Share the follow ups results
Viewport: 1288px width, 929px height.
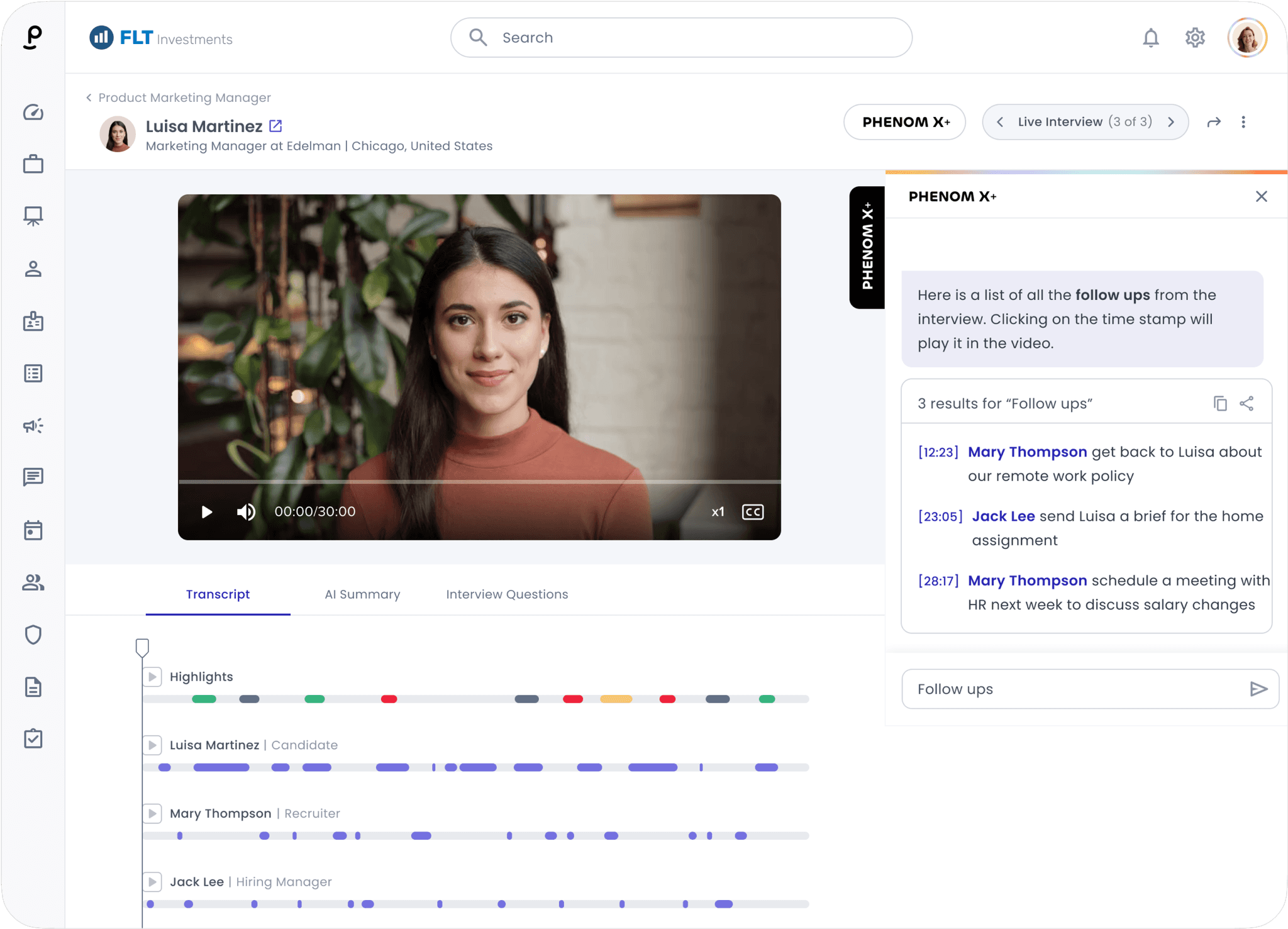[1246, 403]
